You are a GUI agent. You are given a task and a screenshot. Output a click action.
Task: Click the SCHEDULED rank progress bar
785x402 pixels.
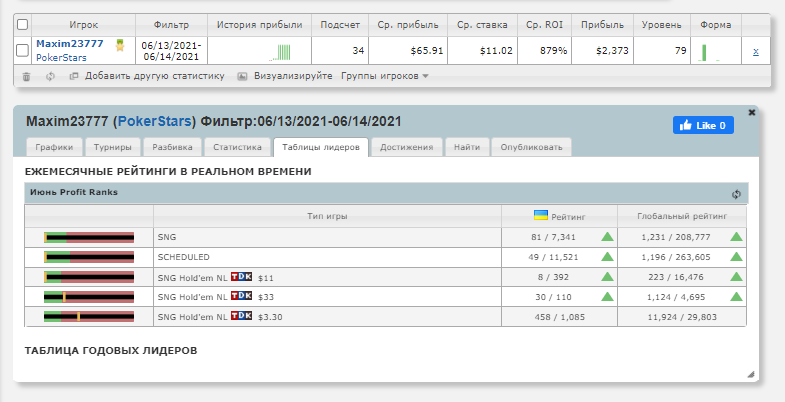pyautogui.click(x=89, y=257)
